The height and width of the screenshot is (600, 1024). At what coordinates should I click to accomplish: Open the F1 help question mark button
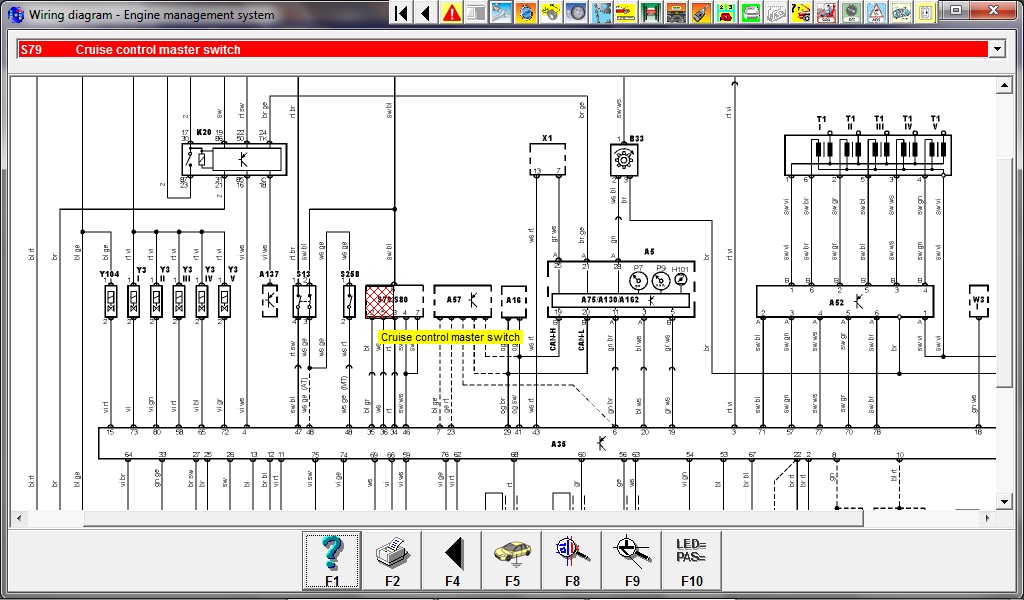point(332,560)
